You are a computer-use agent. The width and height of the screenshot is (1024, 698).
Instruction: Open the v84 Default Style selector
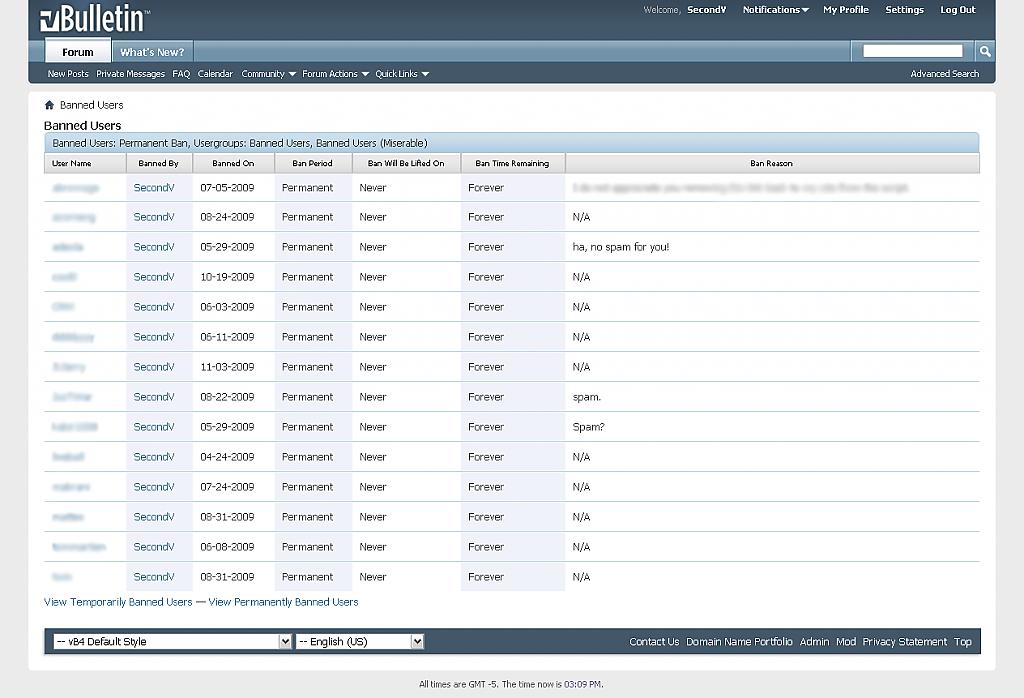(x=172, y=642)
